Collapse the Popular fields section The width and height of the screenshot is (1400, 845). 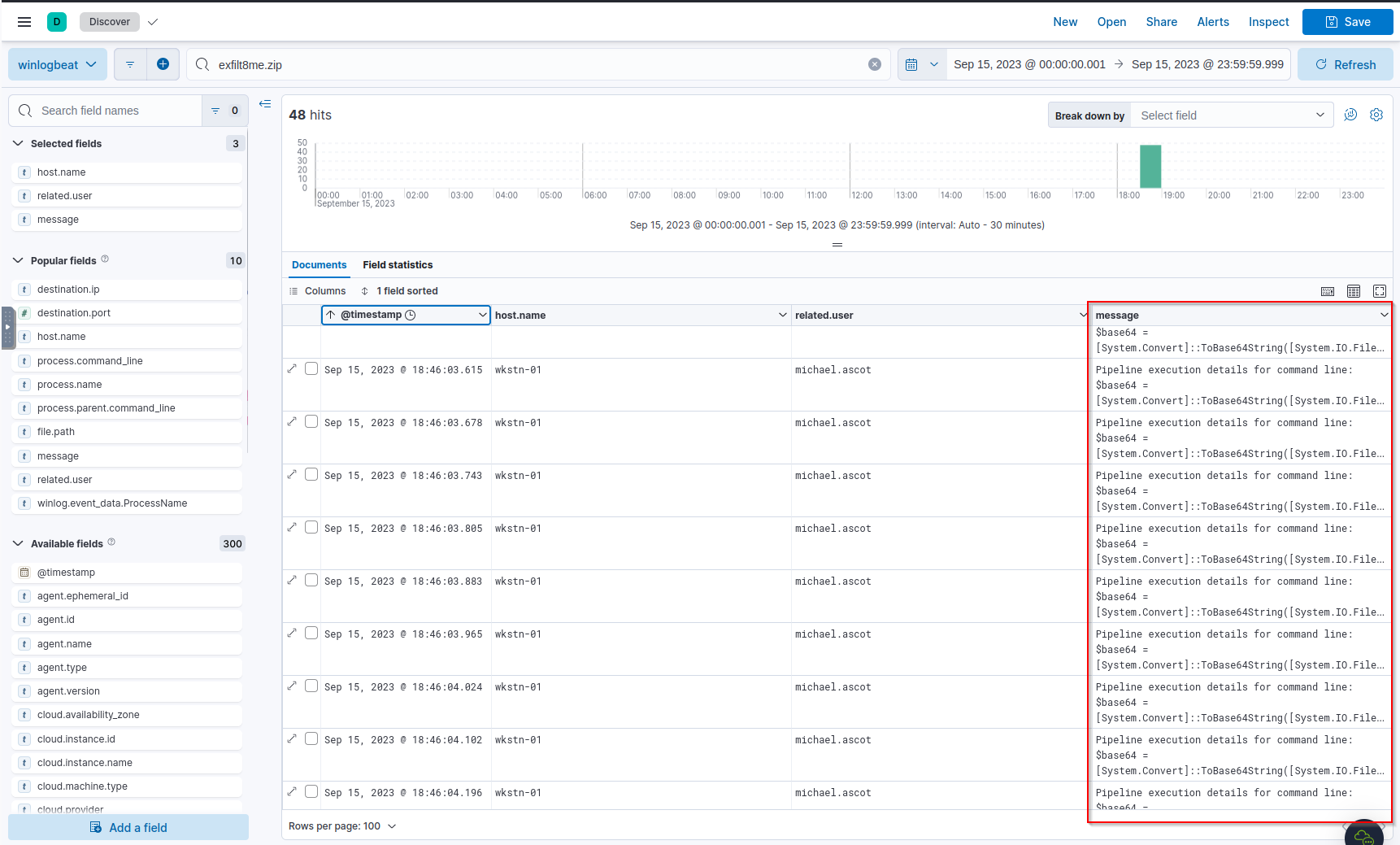click(x=18, y=260)
